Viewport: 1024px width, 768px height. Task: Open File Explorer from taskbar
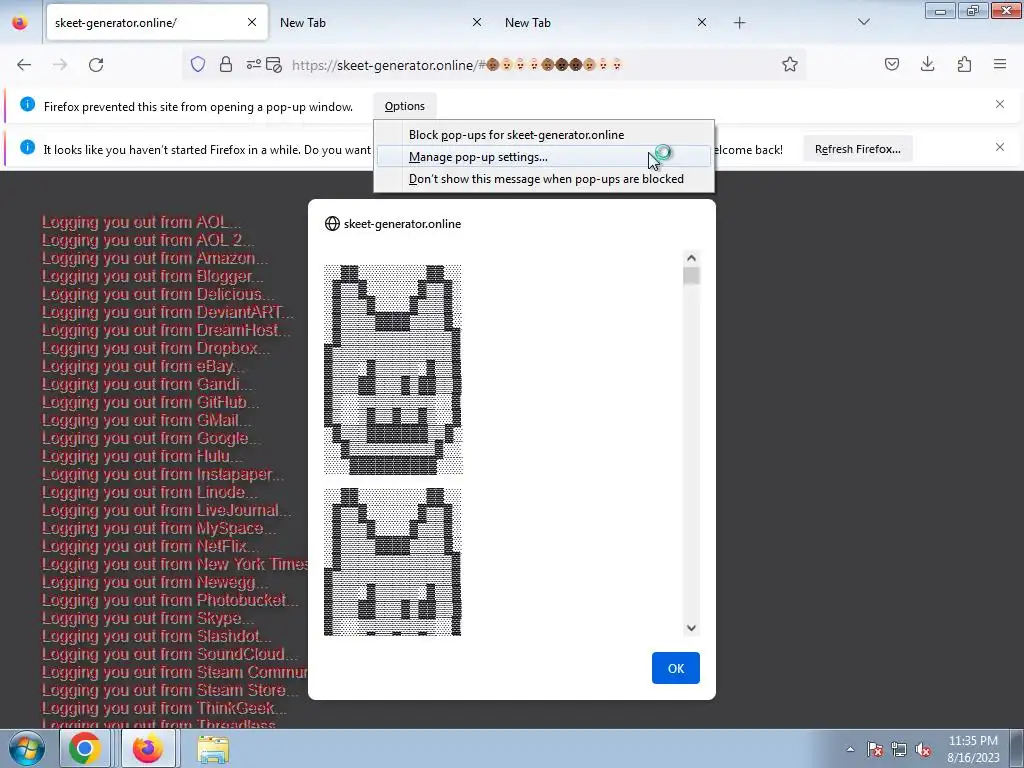tap(213, 749)
